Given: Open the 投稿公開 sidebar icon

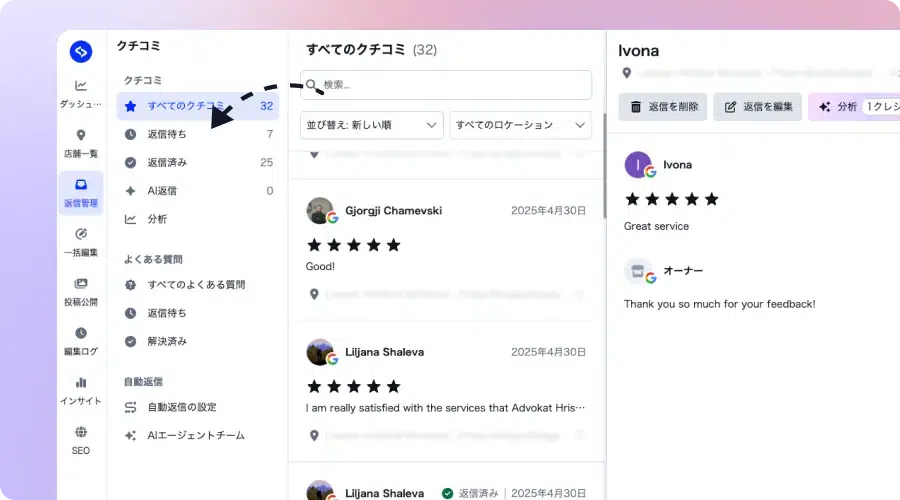Looking at the screenshot, I should tap(81, 284).
